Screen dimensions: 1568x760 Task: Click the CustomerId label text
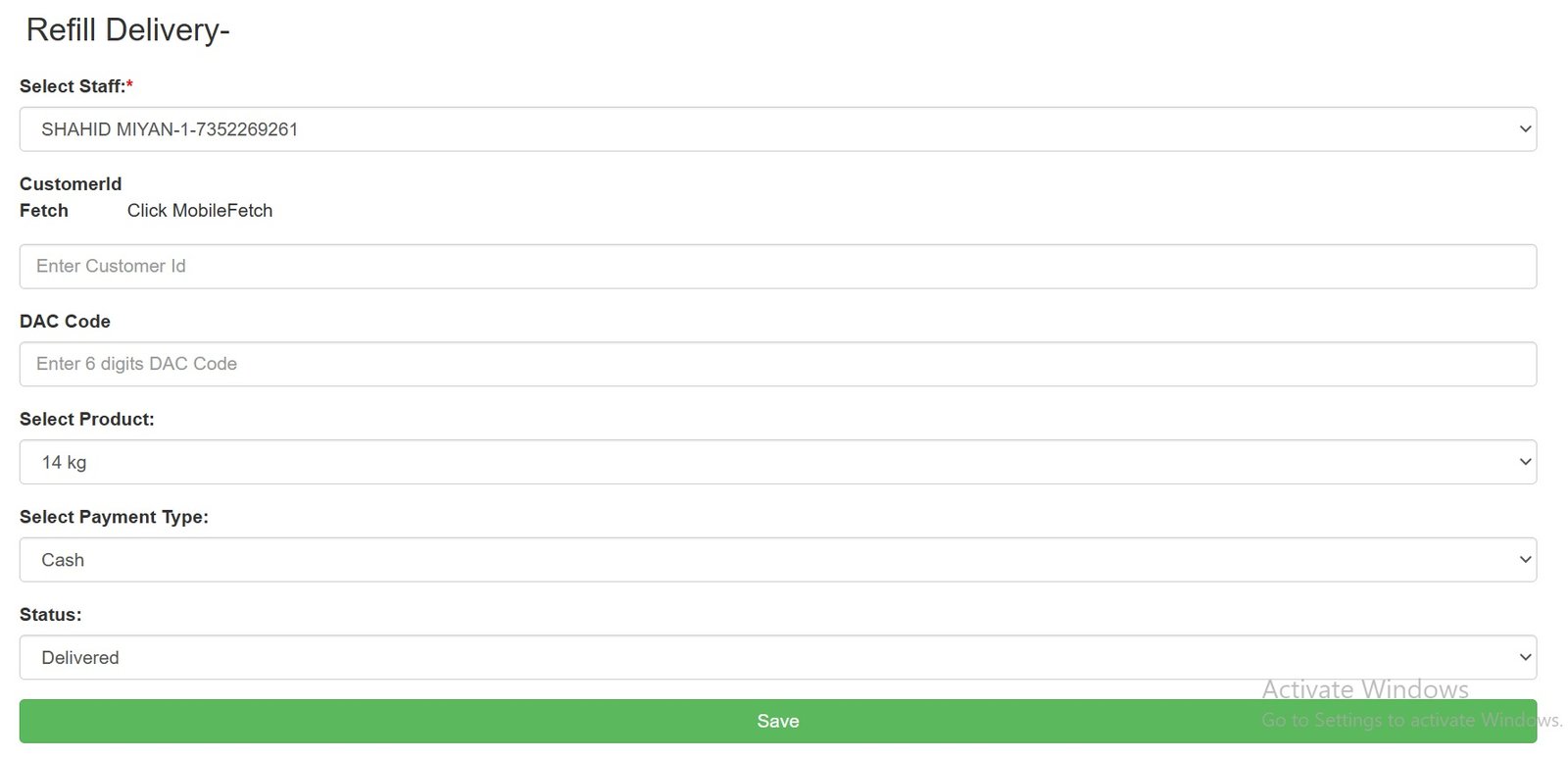pyautogui.click(x=71, y=184)
